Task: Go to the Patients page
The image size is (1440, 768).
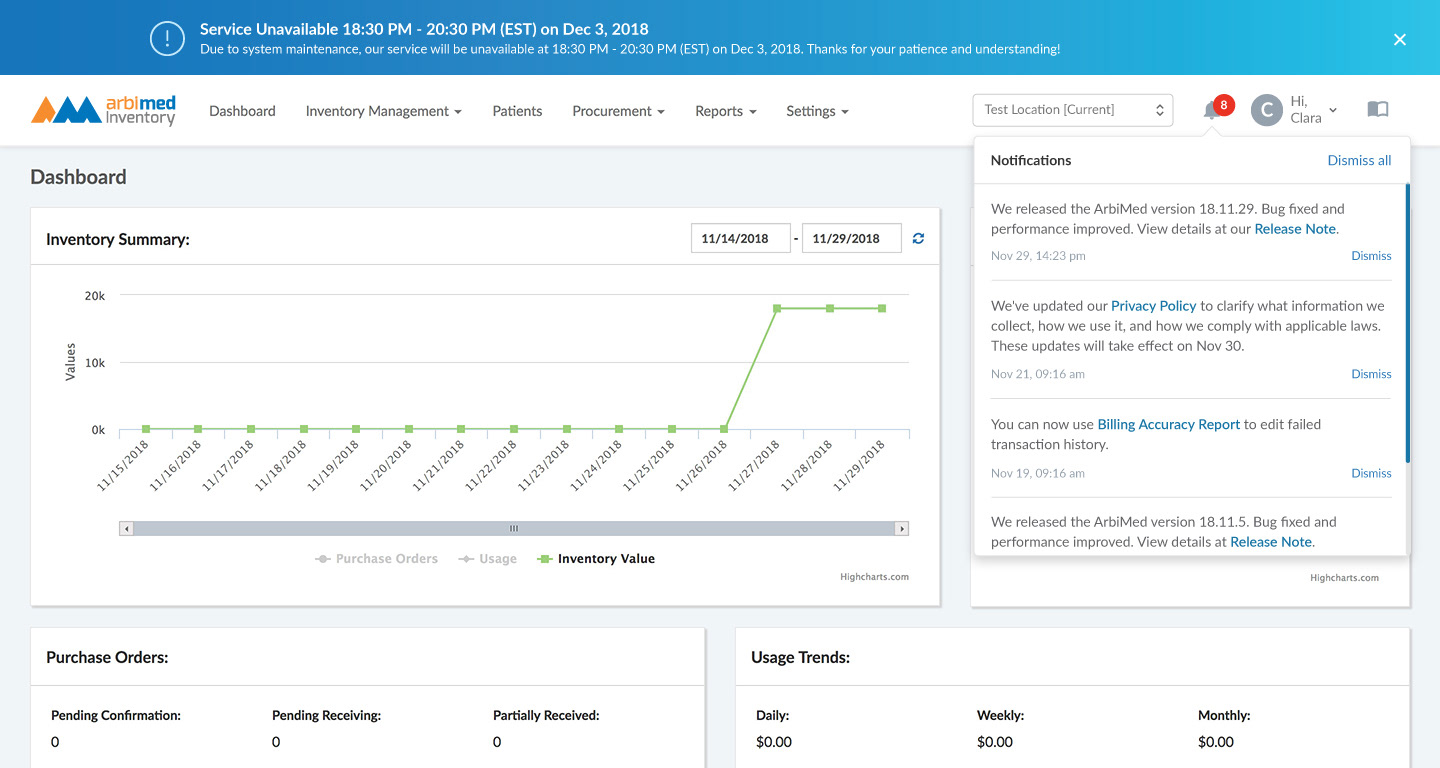Action: coord(517,111)
